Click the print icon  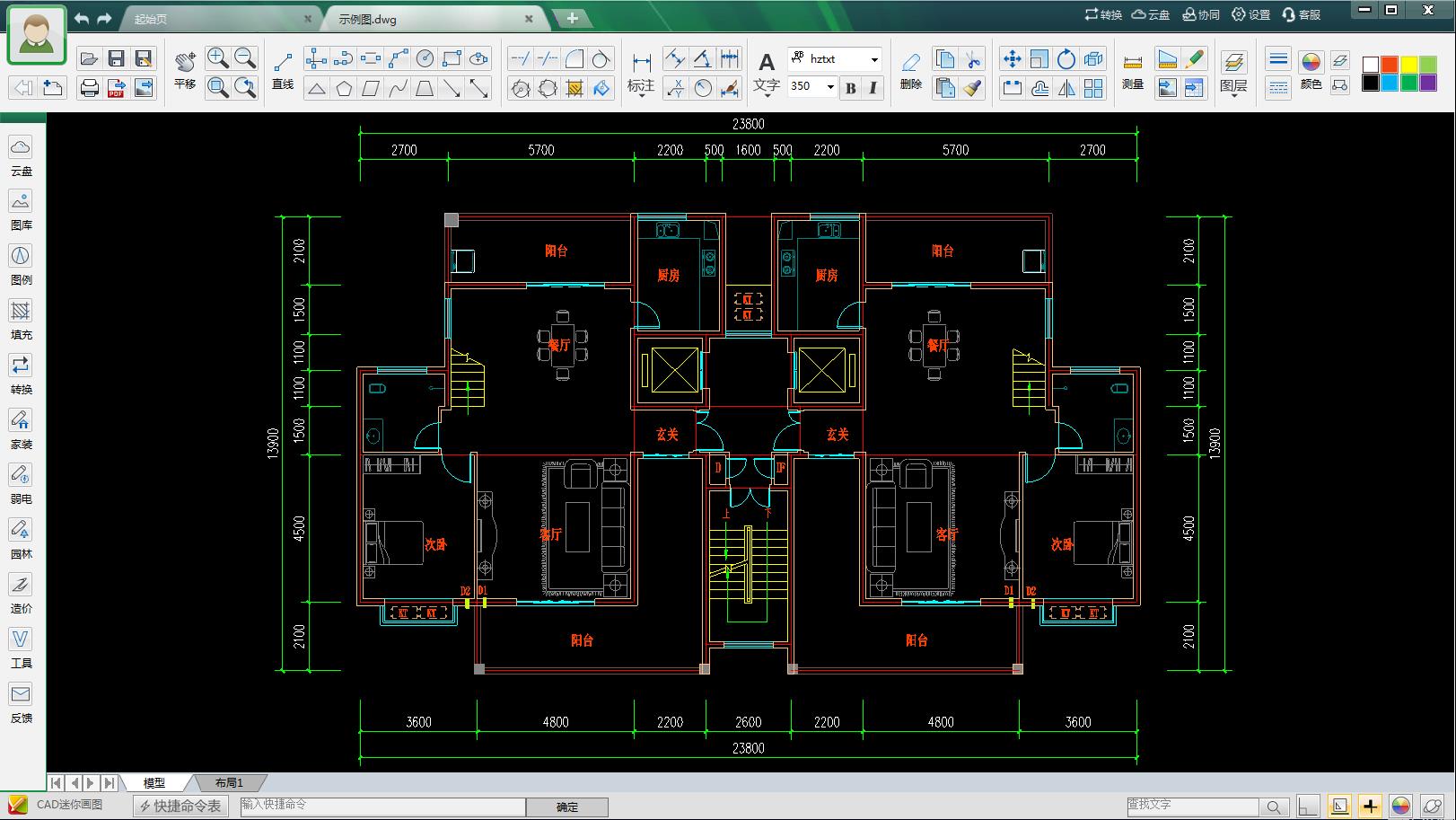(x=89, y=87)
